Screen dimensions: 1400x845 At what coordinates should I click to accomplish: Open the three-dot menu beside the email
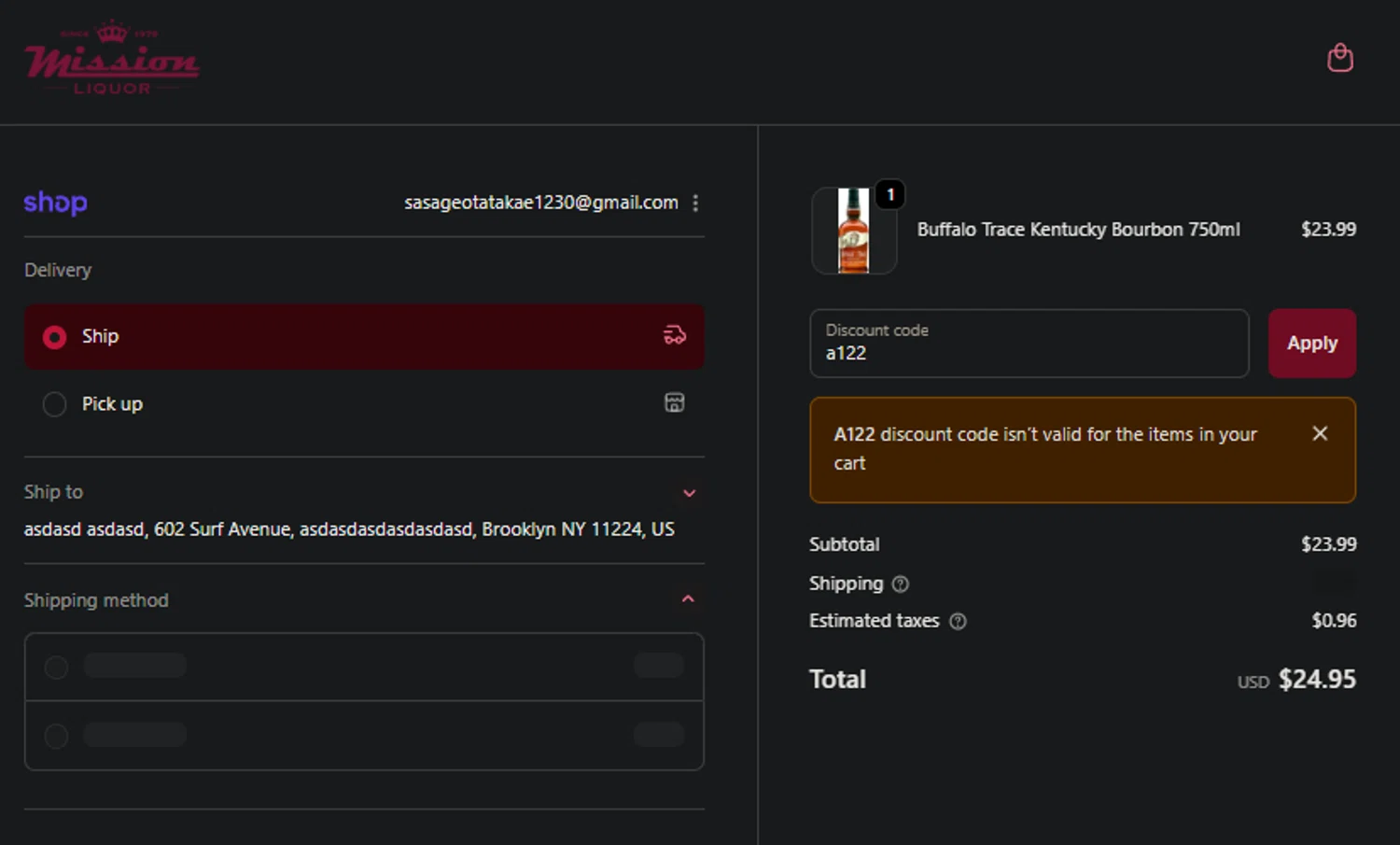pyautogui.click(x=695, y=203)
